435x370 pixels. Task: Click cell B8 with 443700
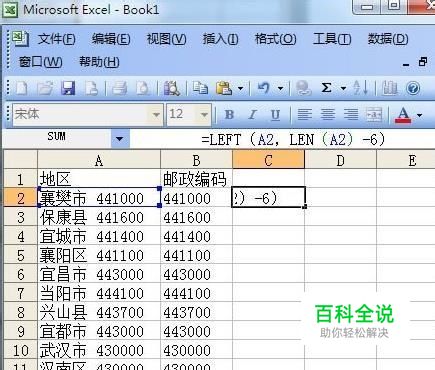tap(196, 313)
